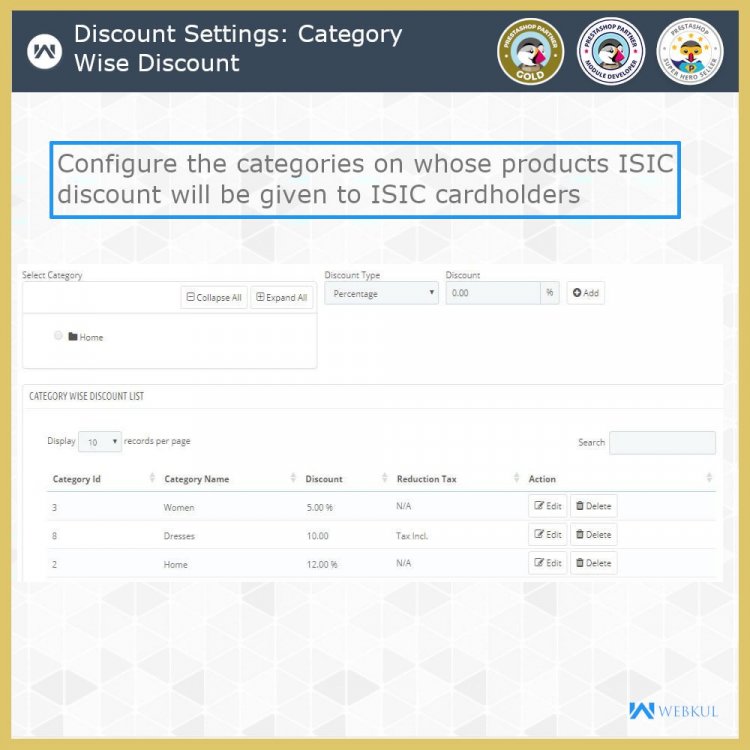Click the Add discount button
Image resolution: width=750 pixels, height=750 pixels.
(585, 293)
